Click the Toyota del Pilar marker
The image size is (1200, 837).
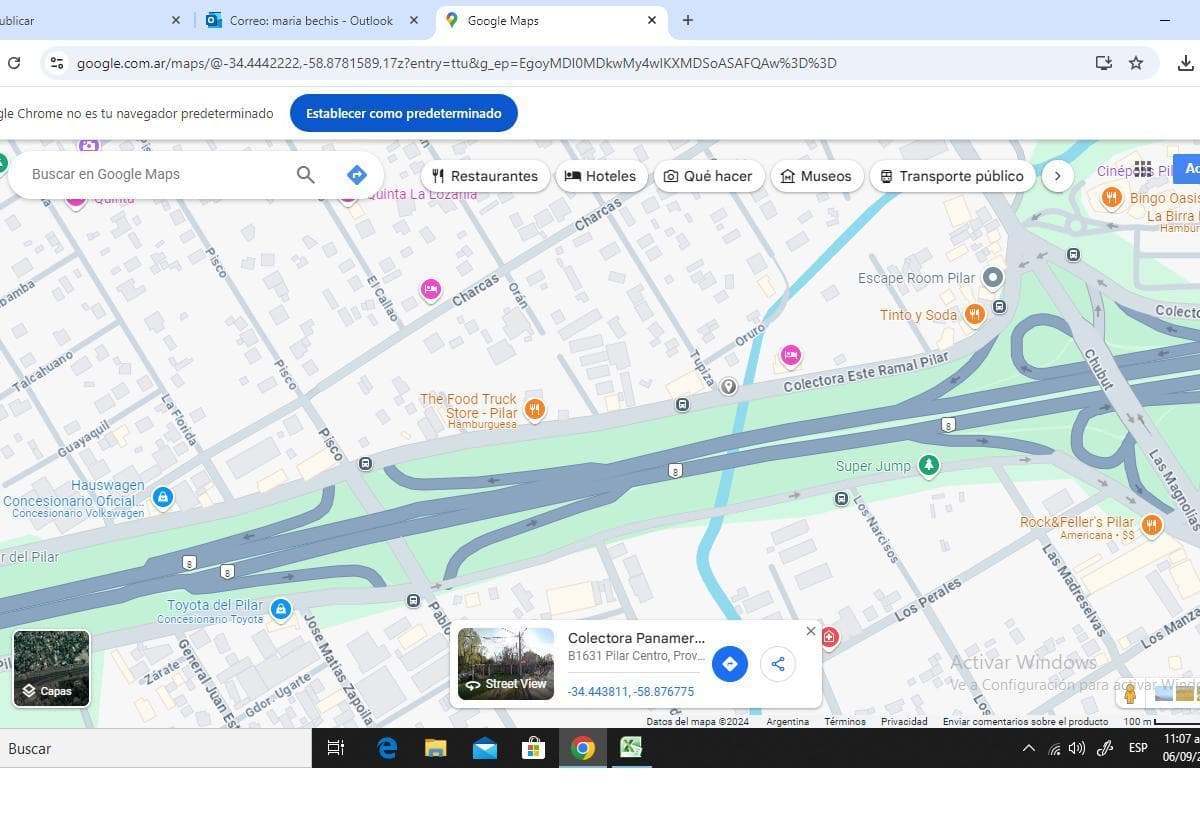coord(281,609)
